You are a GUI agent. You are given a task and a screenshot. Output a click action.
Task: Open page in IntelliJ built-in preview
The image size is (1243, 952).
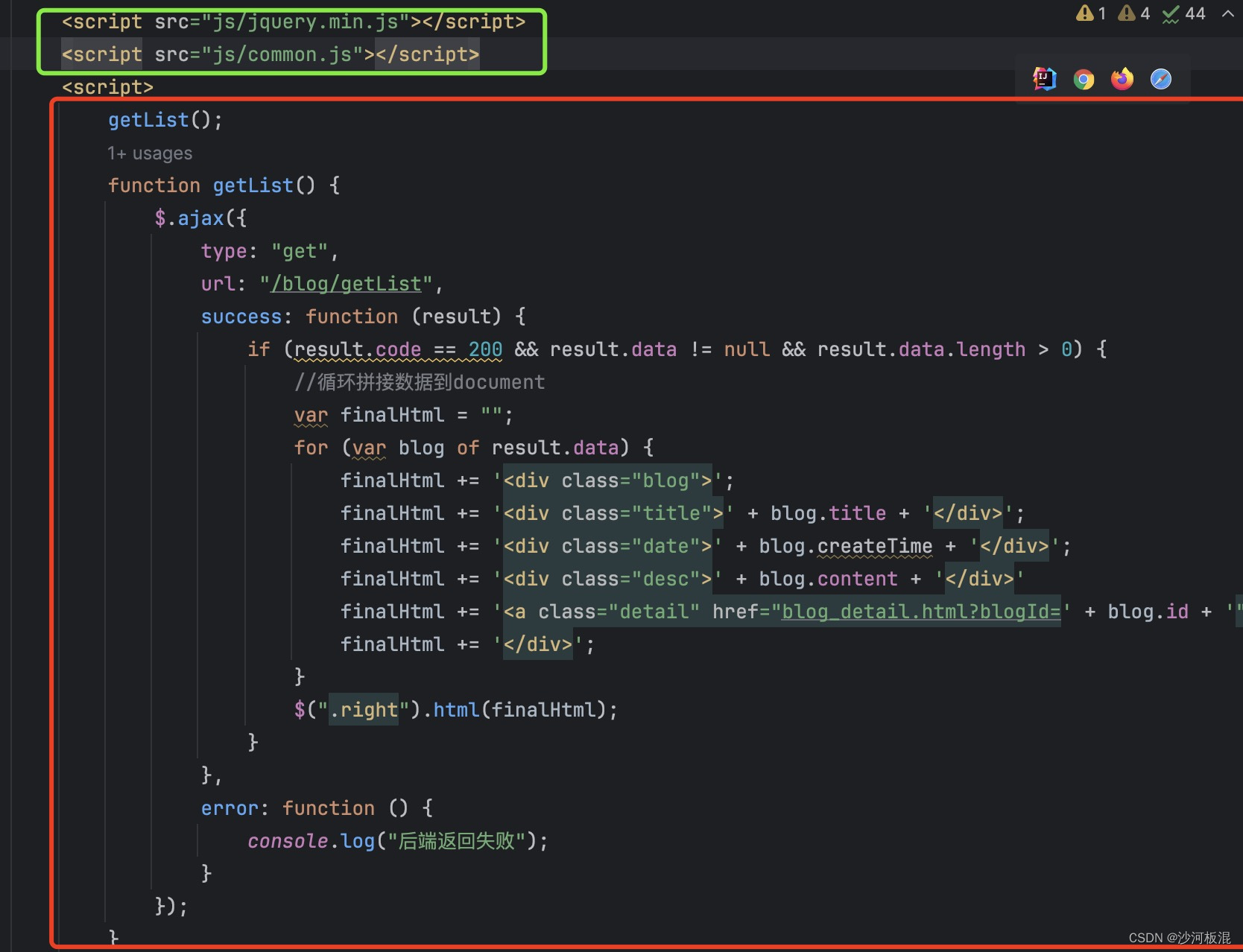click(x=1045, y=79)
